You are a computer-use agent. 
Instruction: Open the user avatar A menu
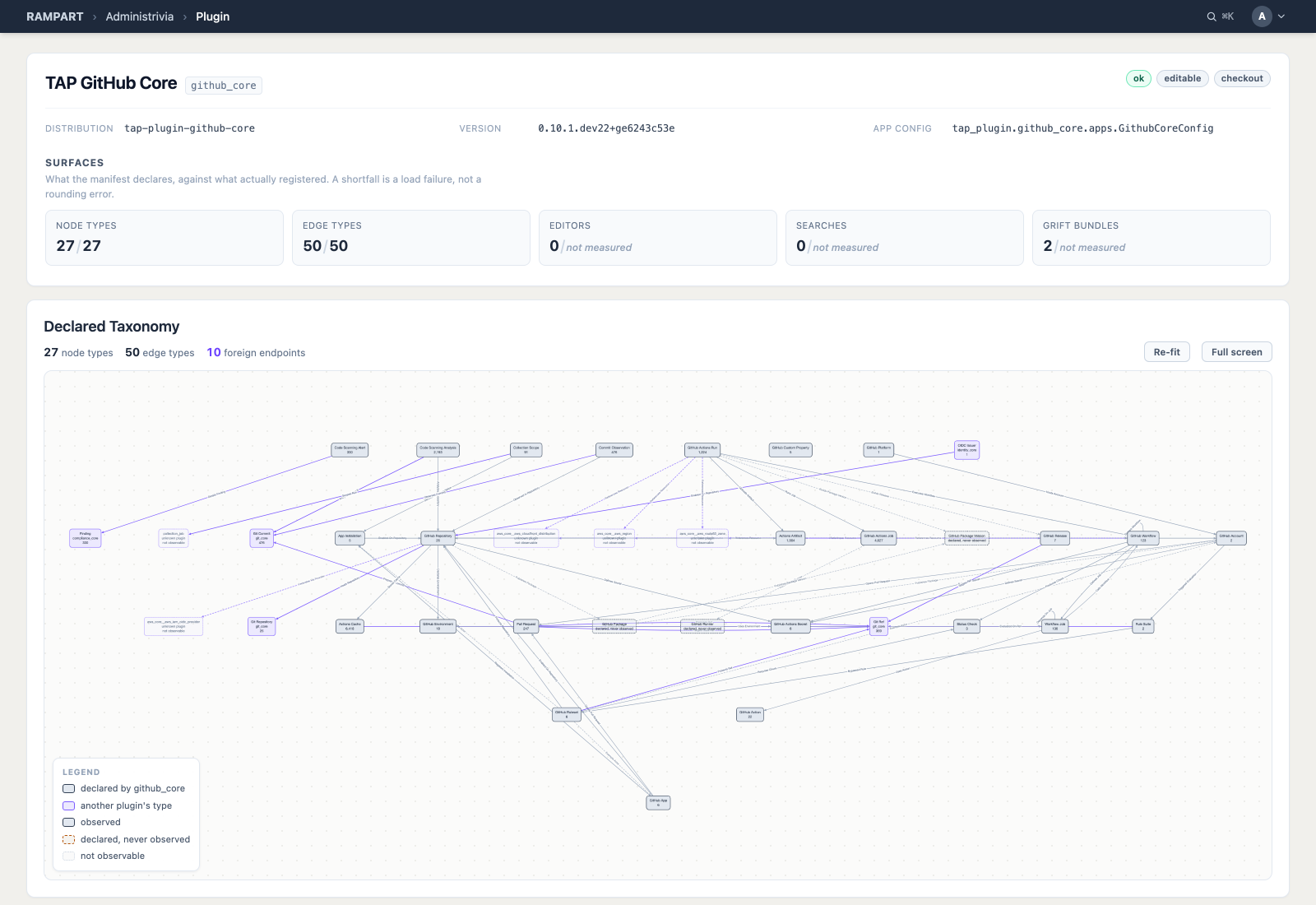1262,16
